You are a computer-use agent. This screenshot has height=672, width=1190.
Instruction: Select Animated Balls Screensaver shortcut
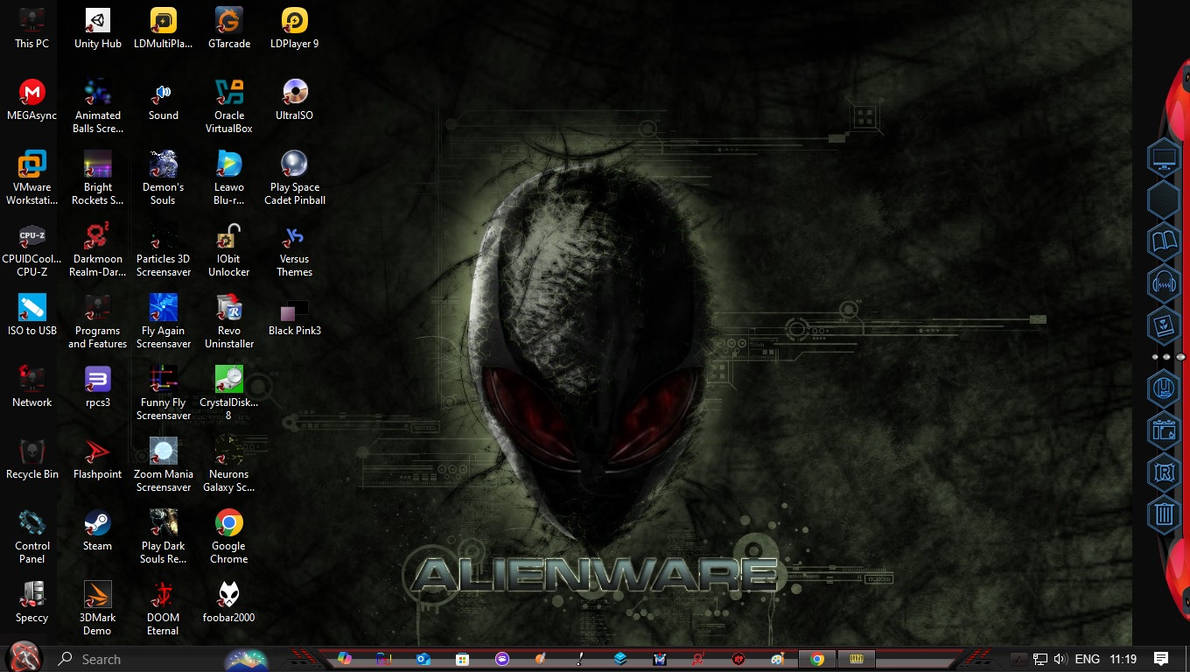coord(97,106)
